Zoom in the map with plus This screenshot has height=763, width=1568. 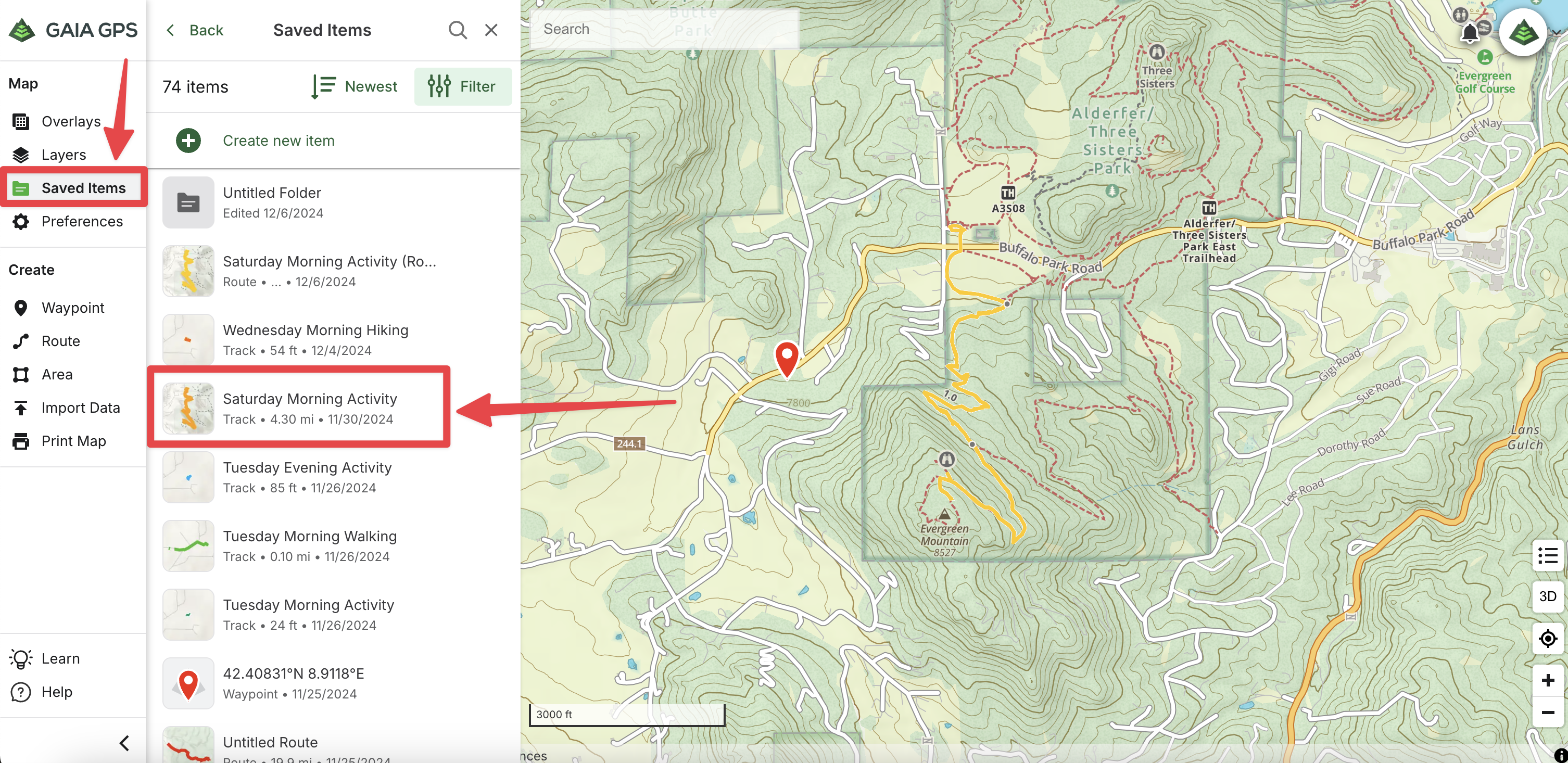tap(1547, 680)
